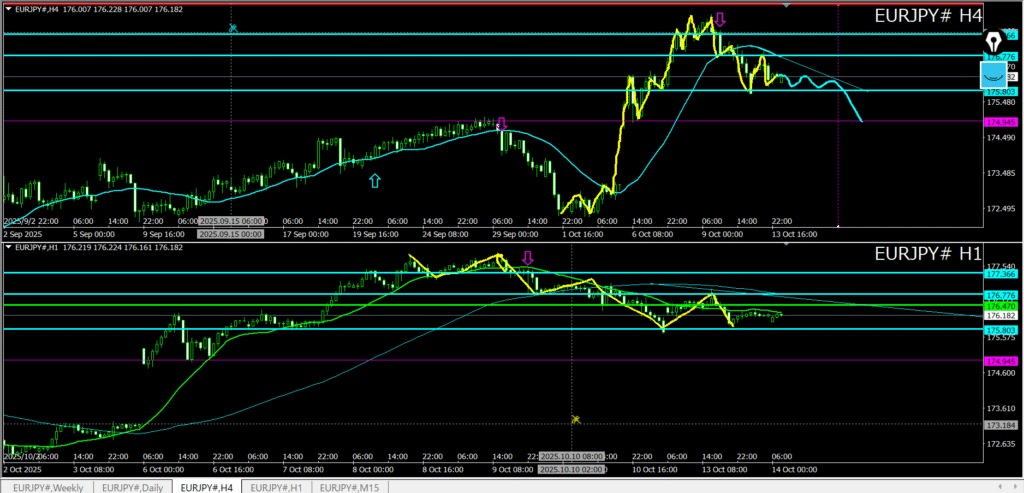Click the gray chart shift triangle at top
Screen dimensions: 1024x493
point(787,6)
